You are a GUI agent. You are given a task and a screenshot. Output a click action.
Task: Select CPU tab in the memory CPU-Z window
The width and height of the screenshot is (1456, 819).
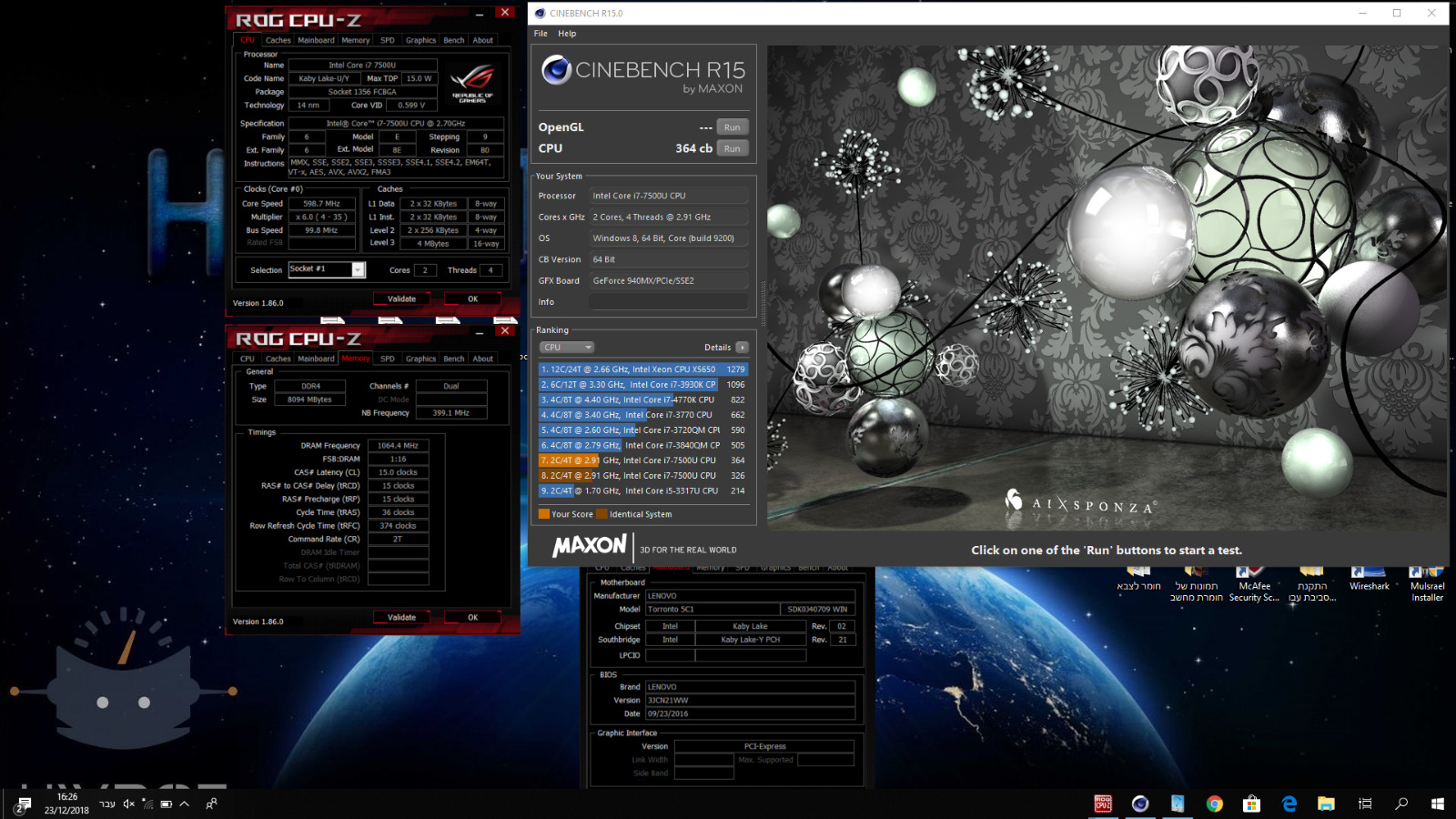coord(247,359)
